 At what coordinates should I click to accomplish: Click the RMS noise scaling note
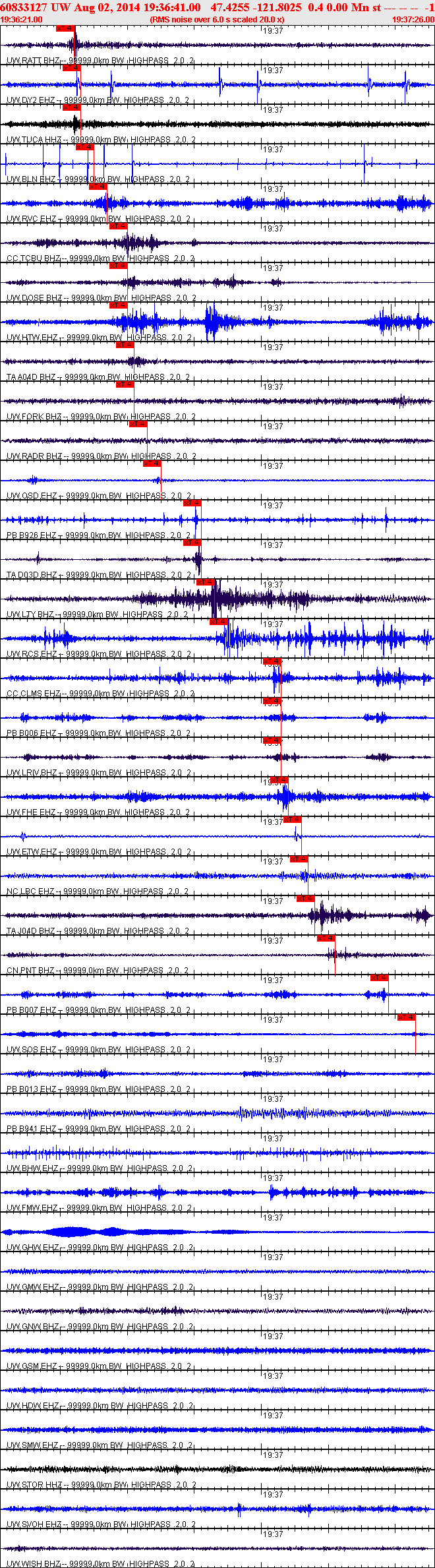point(217,20)
